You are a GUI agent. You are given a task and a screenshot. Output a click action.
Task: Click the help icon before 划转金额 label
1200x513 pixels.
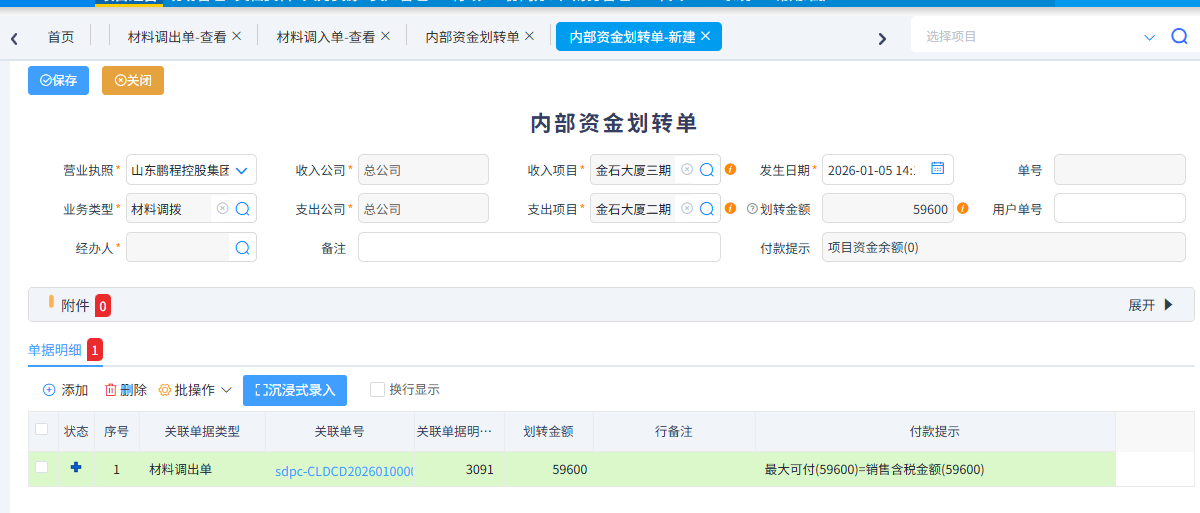click(752, 209)
